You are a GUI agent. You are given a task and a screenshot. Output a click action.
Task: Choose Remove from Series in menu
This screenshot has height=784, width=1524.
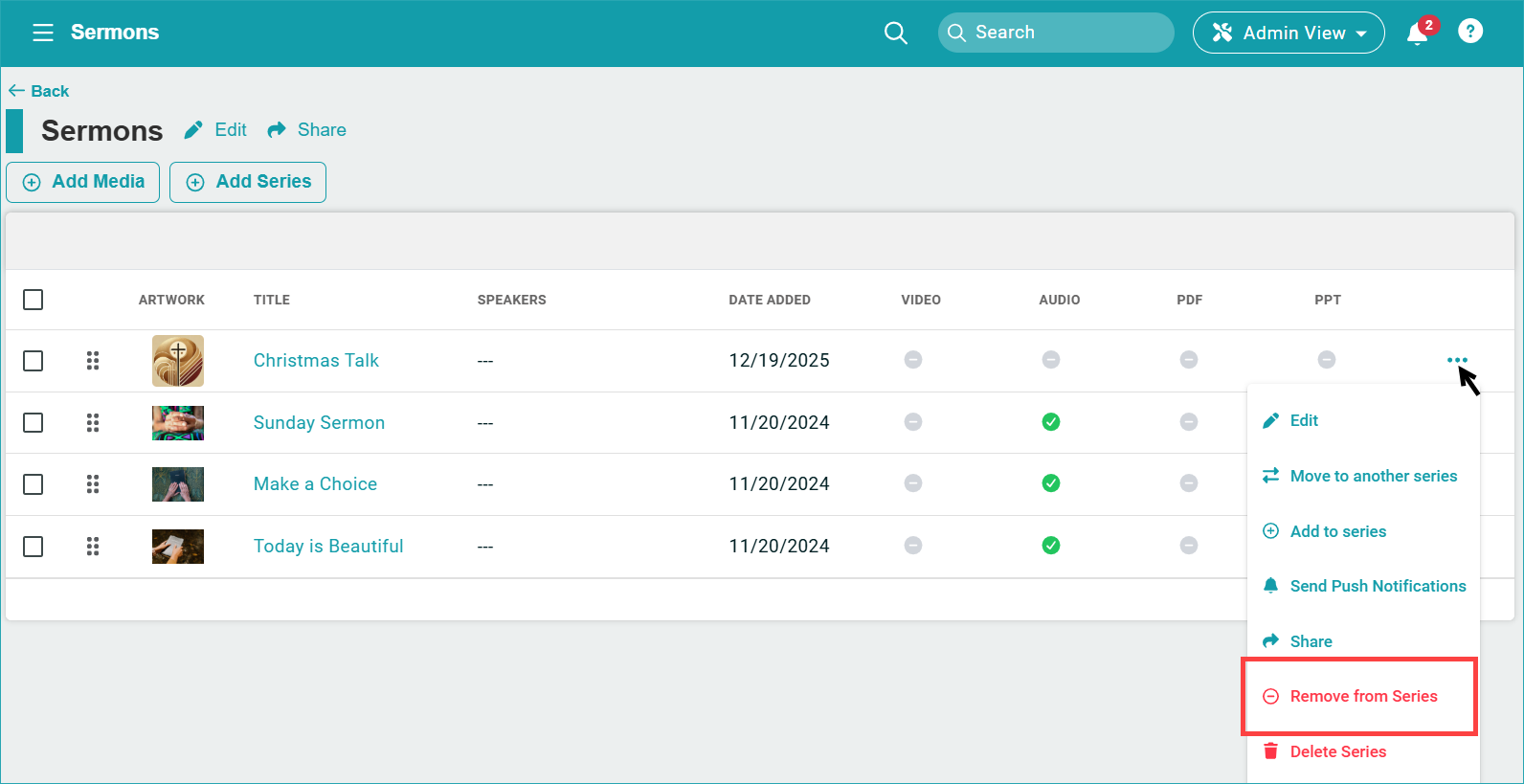click(1362, 696)
